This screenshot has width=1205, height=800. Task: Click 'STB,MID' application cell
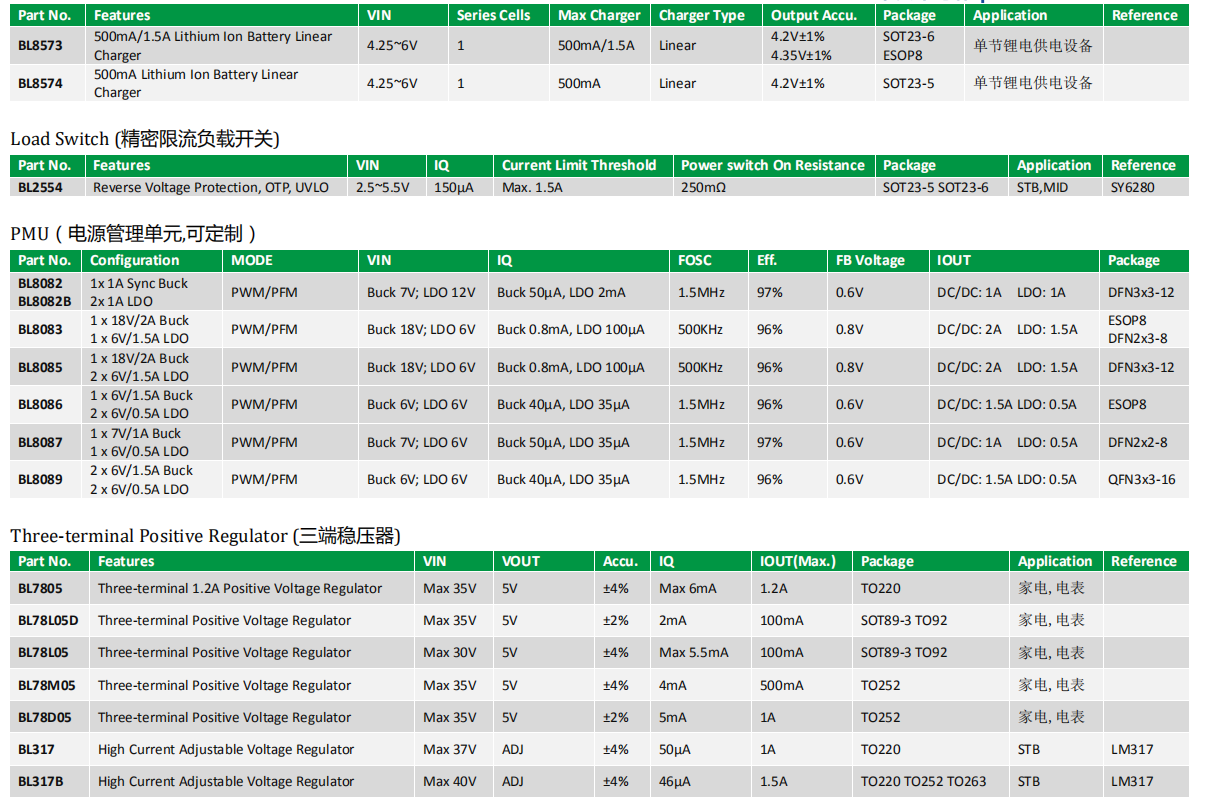[x=1043, y=187]
